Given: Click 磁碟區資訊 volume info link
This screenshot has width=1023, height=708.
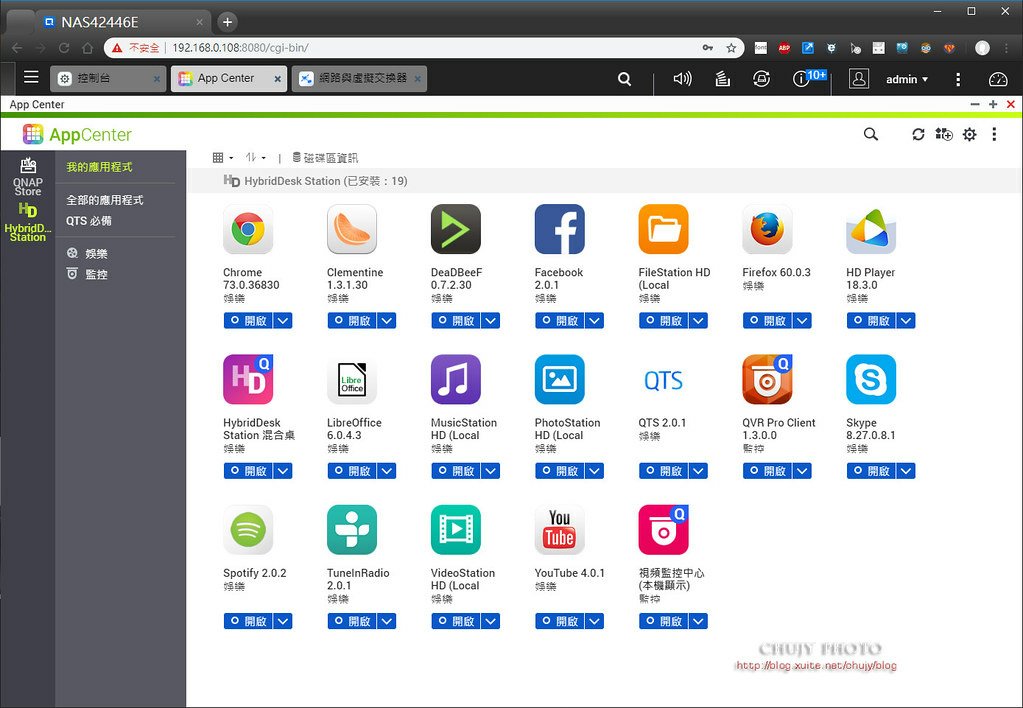Looking at the screenshot, I should click(x=325, y=157).
